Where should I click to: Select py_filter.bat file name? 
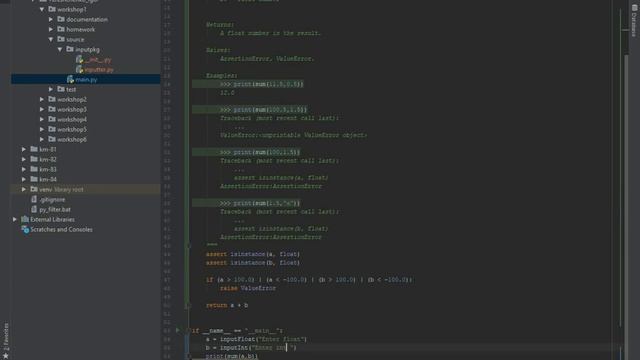55,209
